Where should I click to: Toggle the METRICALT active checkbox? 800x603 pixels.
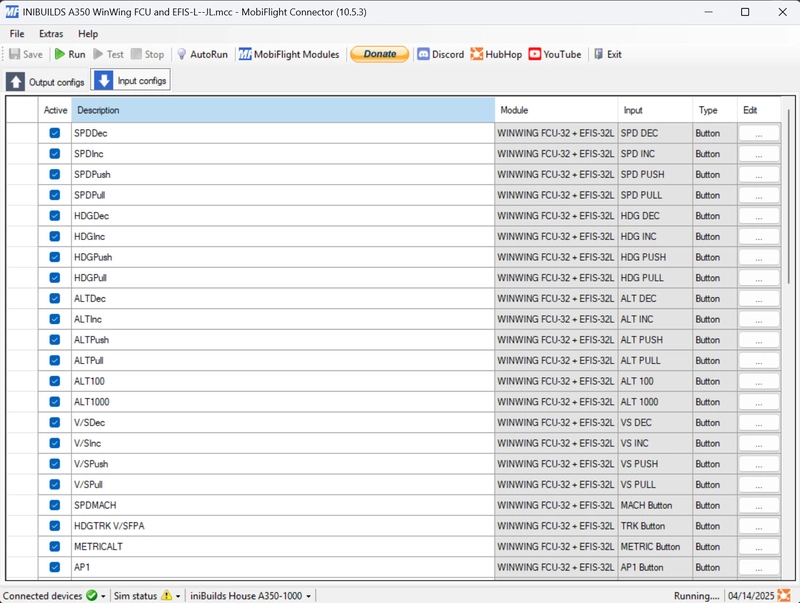54,546
